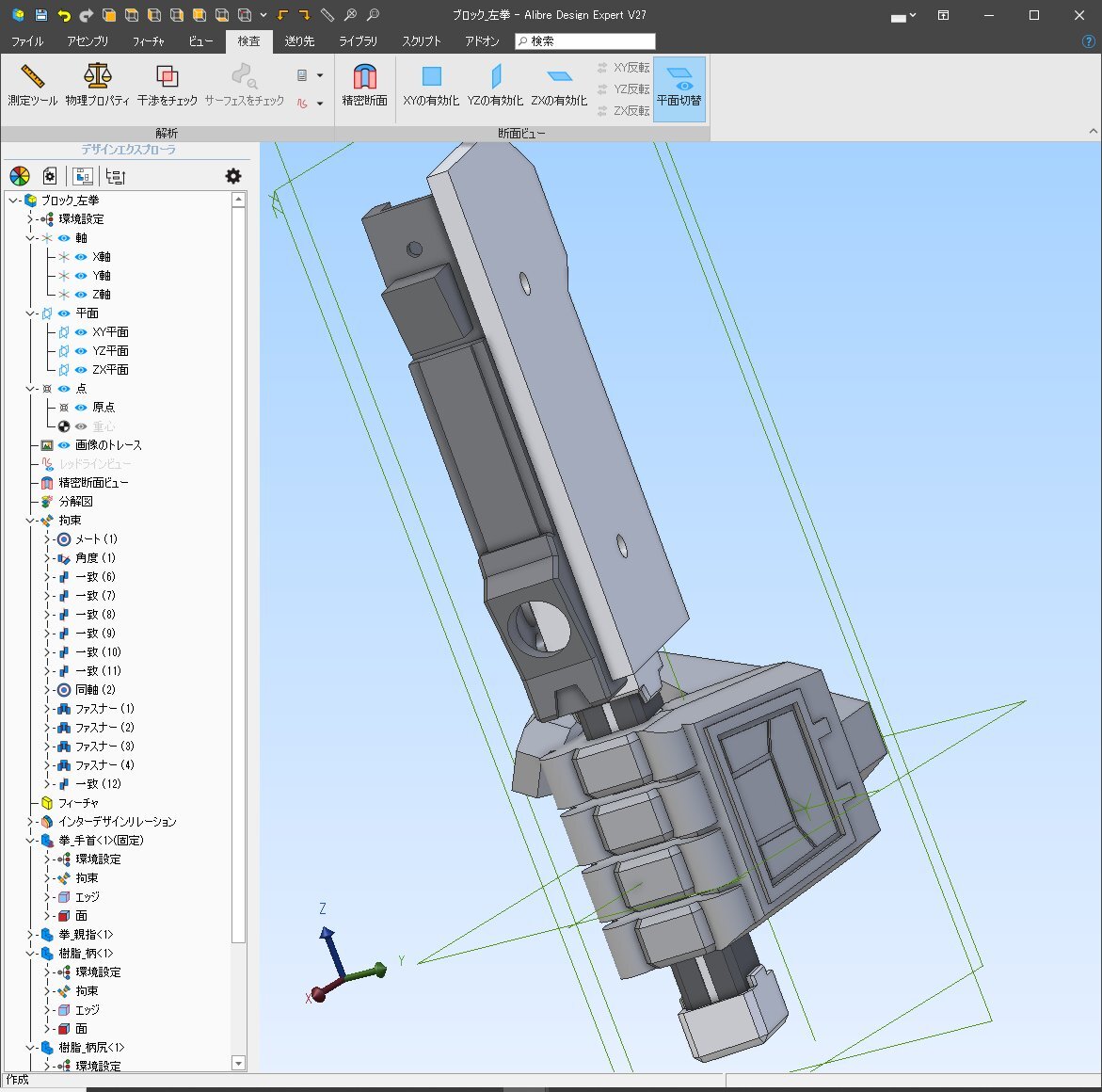Open the アセンブリ ribbon tab
Screen dimensions: 1102x1092
88,41
